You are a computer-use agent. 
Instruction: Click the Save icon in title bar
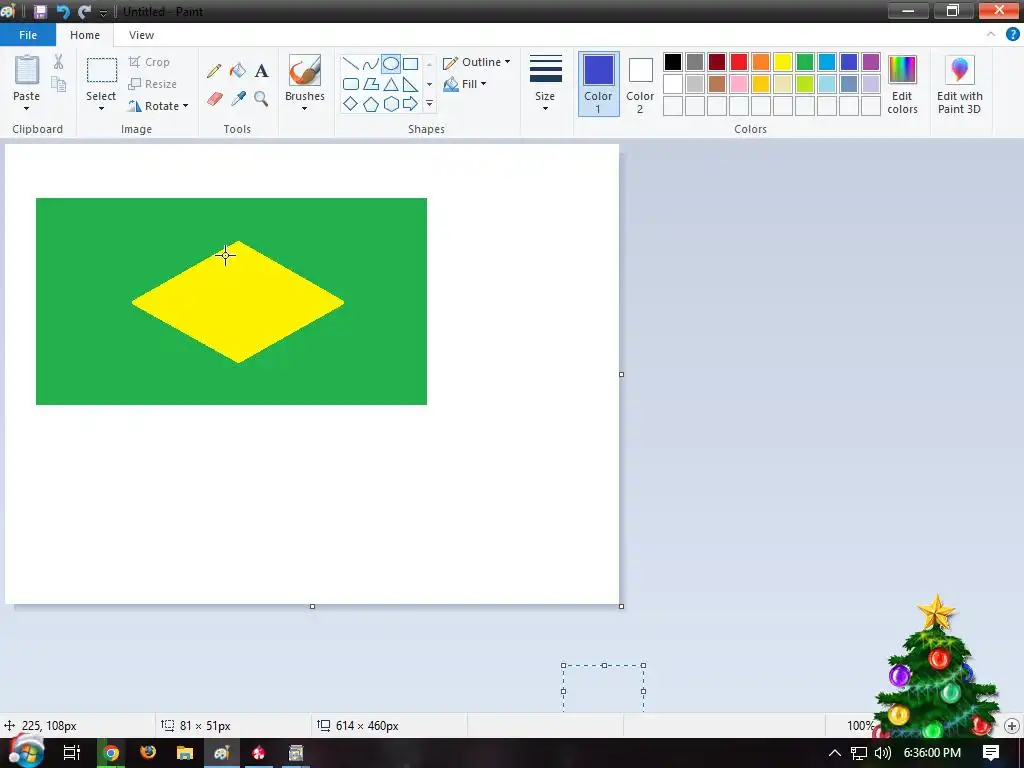pos(40,12)
